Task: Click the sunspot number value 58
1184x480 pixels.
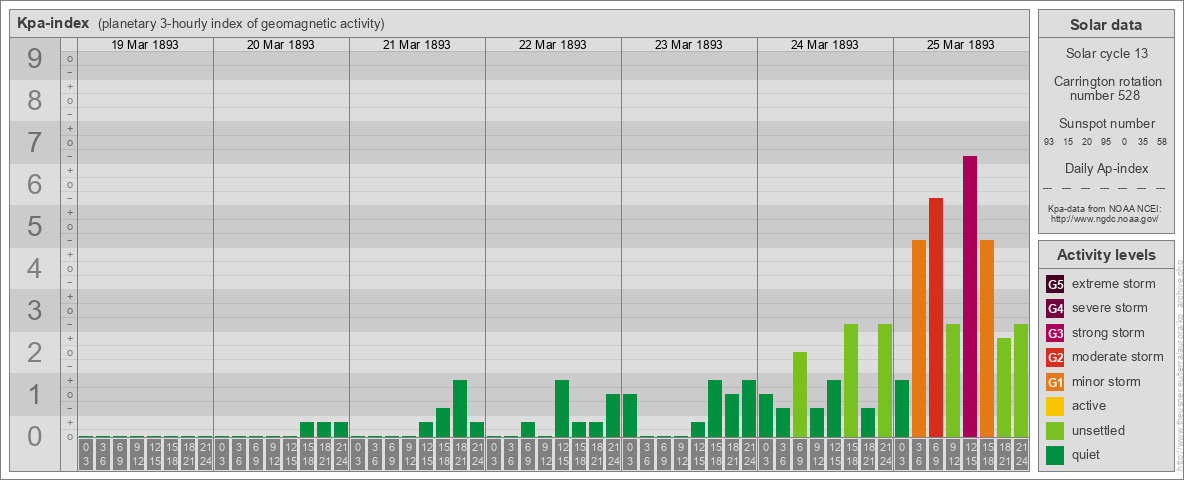Action: pos(1162,141)
